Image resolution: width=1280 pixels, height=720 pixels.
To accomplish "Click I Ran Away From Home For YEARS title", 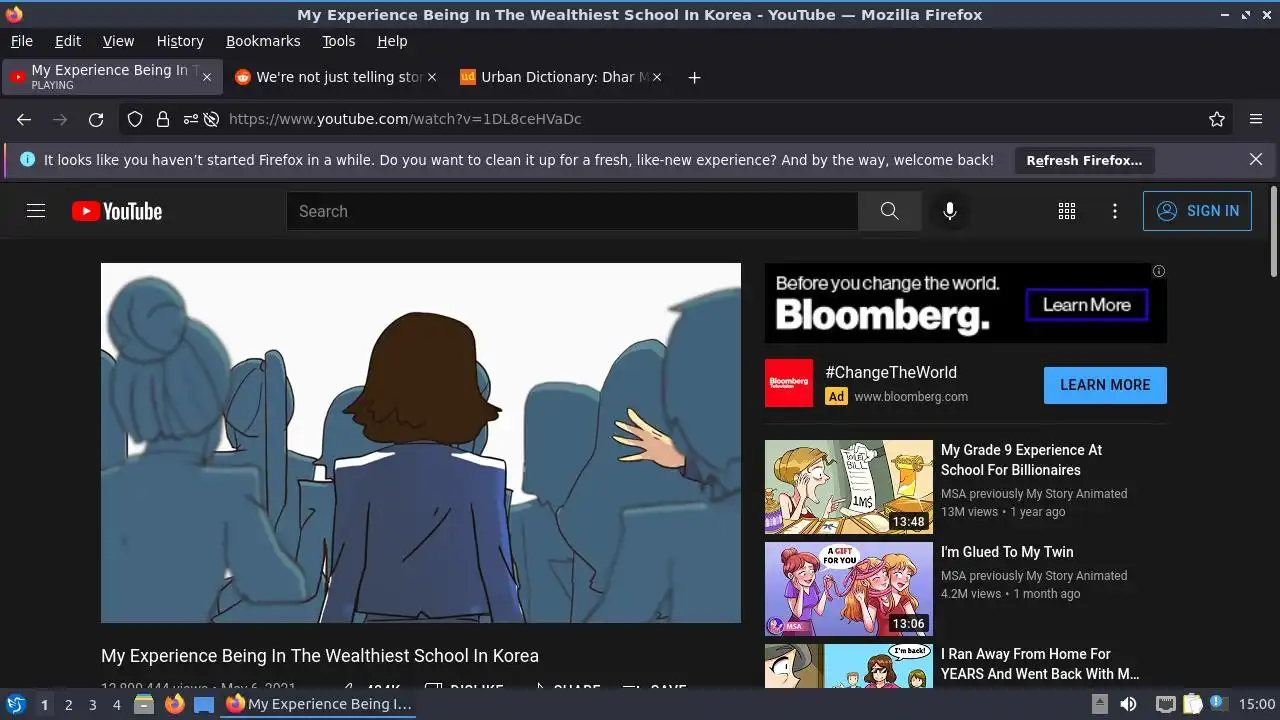I will [x=1040, y=664].
